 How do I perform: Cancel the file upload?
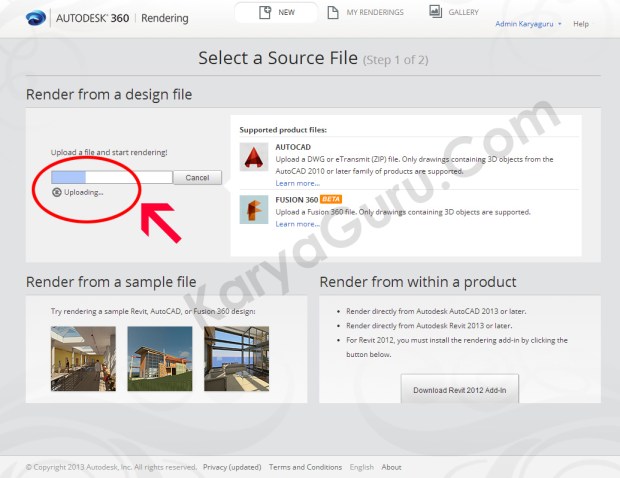coord(197,178)
